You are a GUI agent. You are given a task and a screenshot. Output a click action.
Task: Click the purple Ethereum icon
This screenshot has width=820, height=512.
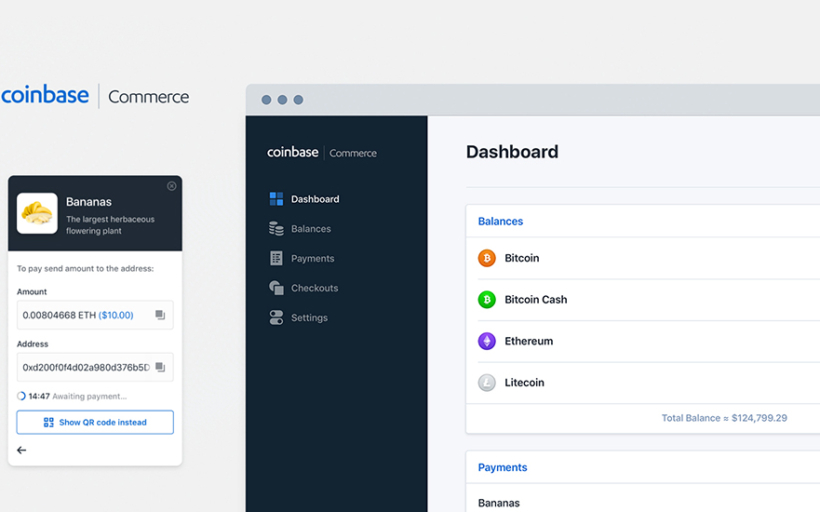(487, 341)
